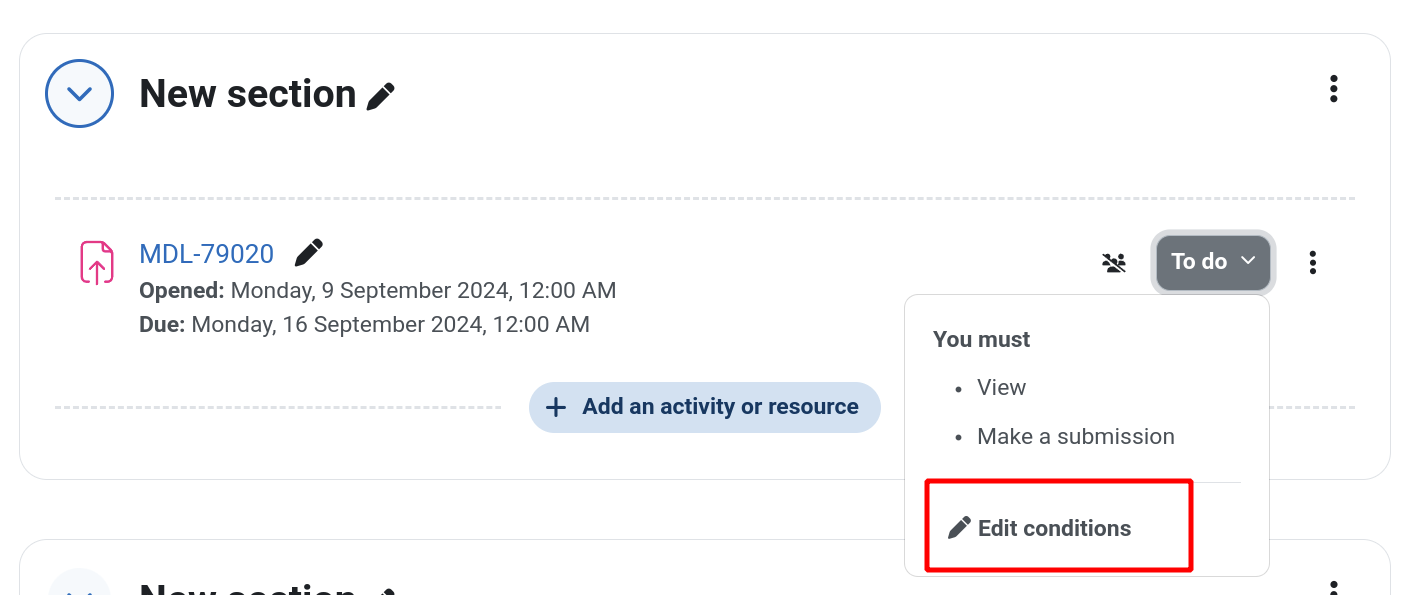The image size is (1408, 595).
Task: Click the group mode icon
Action: [1114, 263]
